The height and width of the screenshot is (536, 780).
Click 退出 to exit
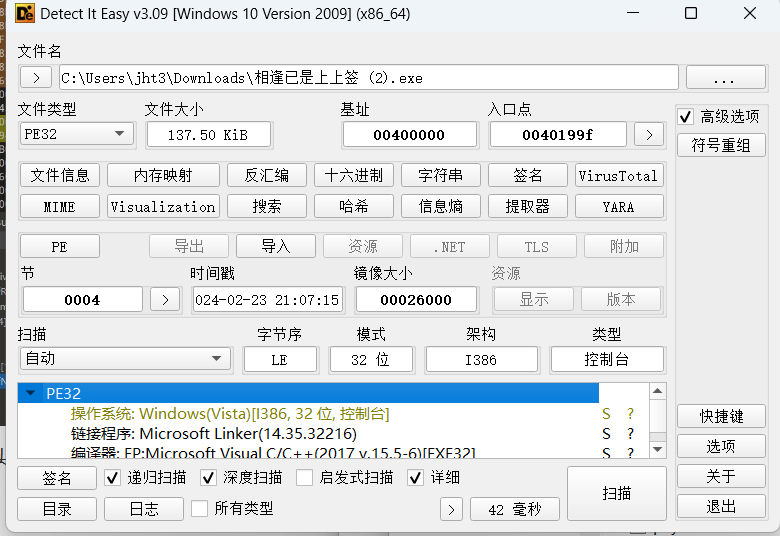(x=721, y=507)
